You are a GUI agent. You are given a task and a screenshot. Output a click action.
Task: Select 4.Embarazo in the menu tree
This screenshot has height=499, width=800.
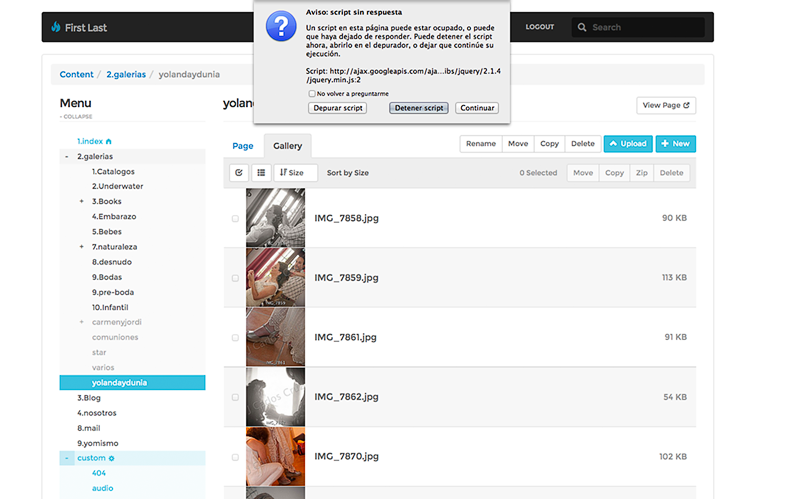click(114, 217)
